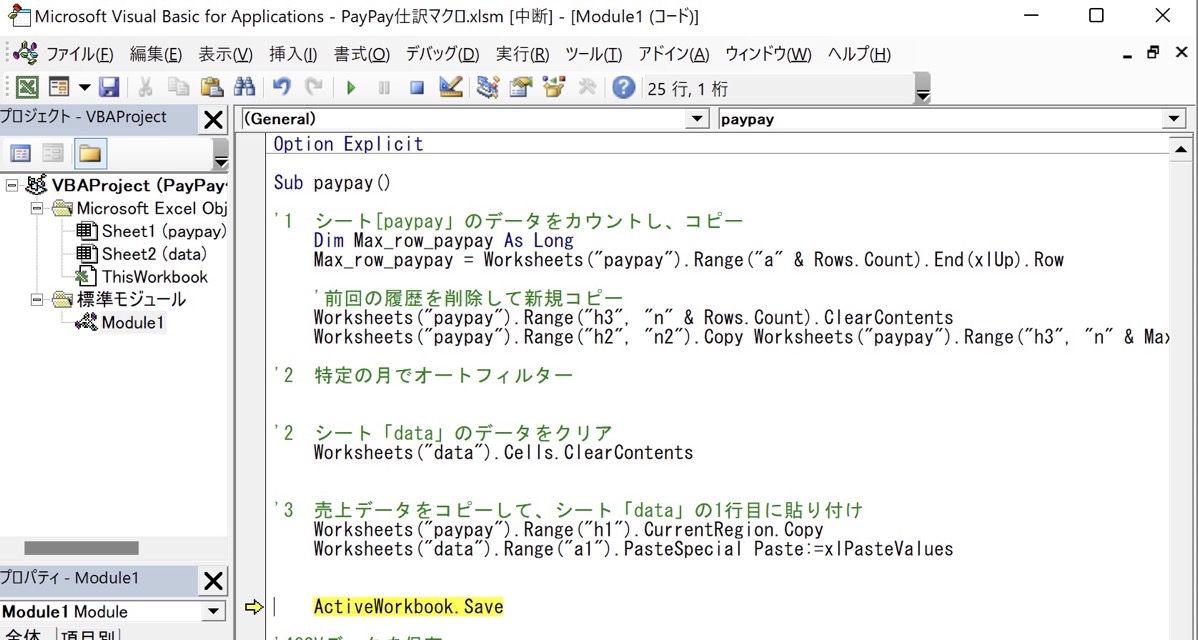The width and height of the screenshot is (1198, 640).
Task: Click the Option Explicit line
Action: 348,144
